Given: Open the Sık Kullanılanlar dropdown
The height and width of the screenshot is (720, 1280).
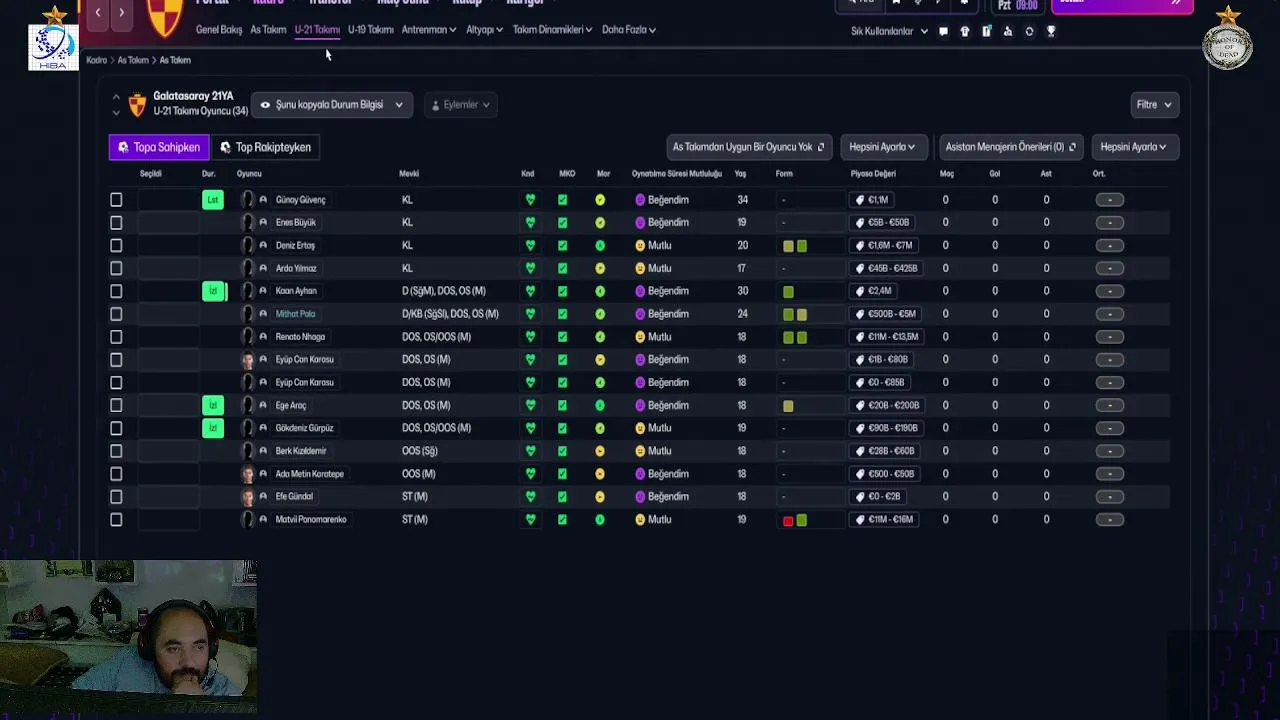Looking at the screenshot, I should (889, 31).
